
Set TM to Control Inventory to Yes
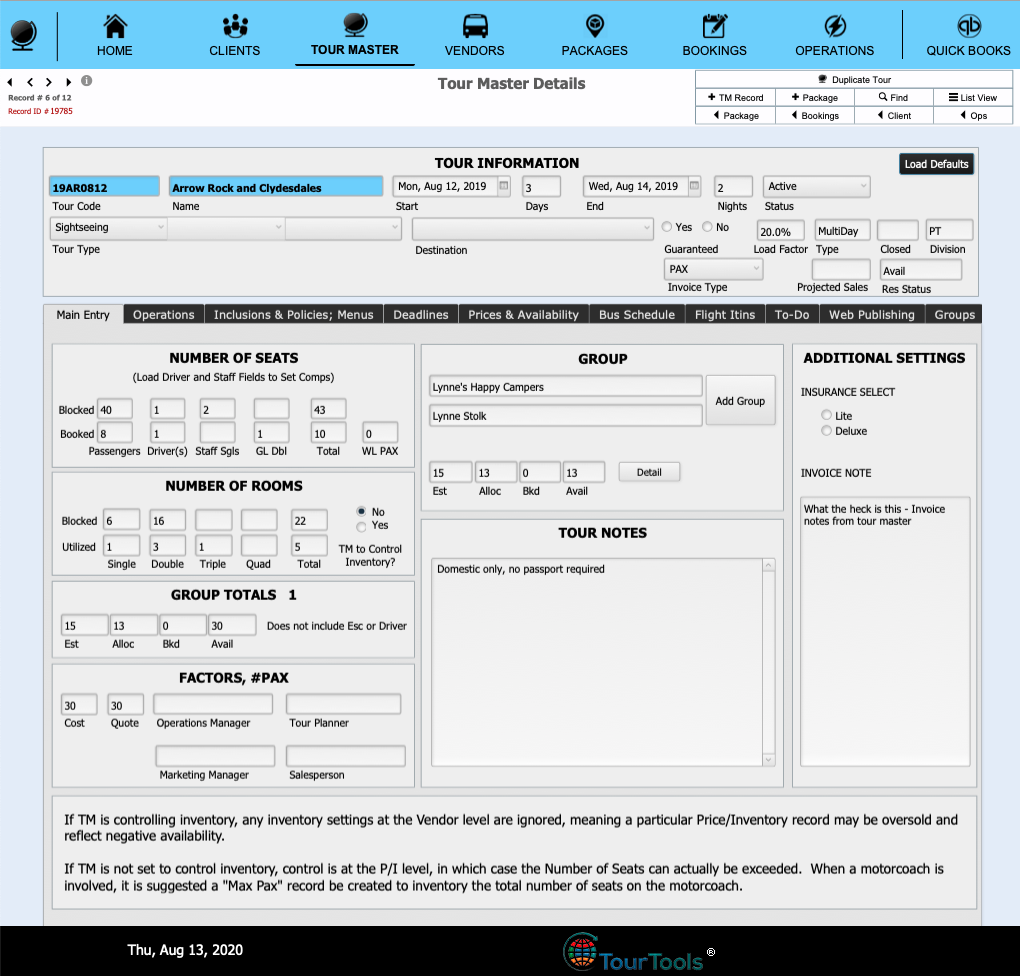tap(361, 526)
